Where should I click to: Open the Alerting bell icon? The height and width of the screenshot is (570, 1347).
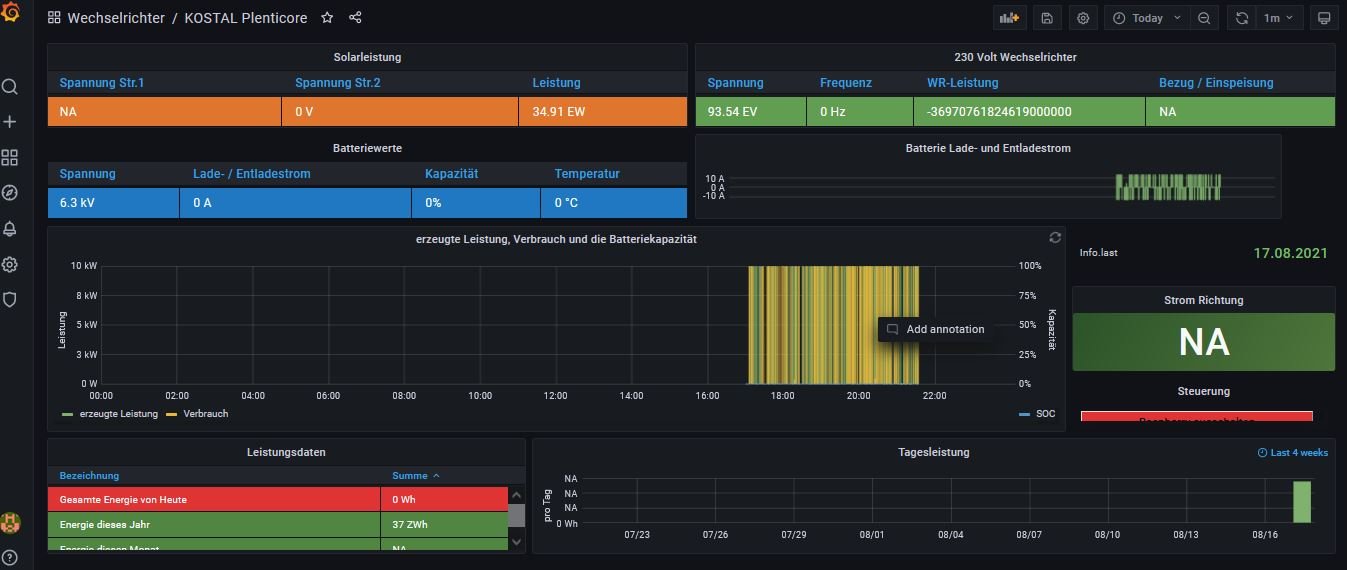coord(10,229)
